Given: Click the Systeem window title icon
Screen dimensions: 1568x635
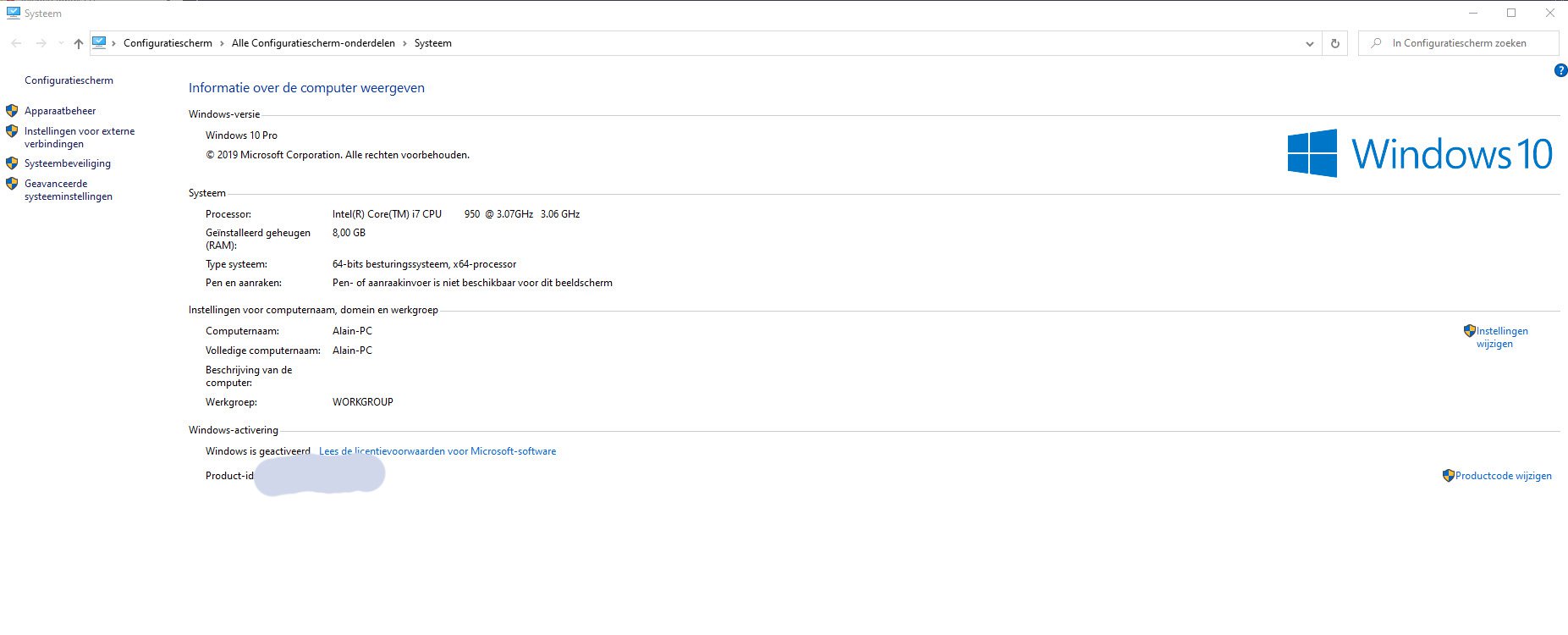Looking at the screenshot, I should coord(13,13).
